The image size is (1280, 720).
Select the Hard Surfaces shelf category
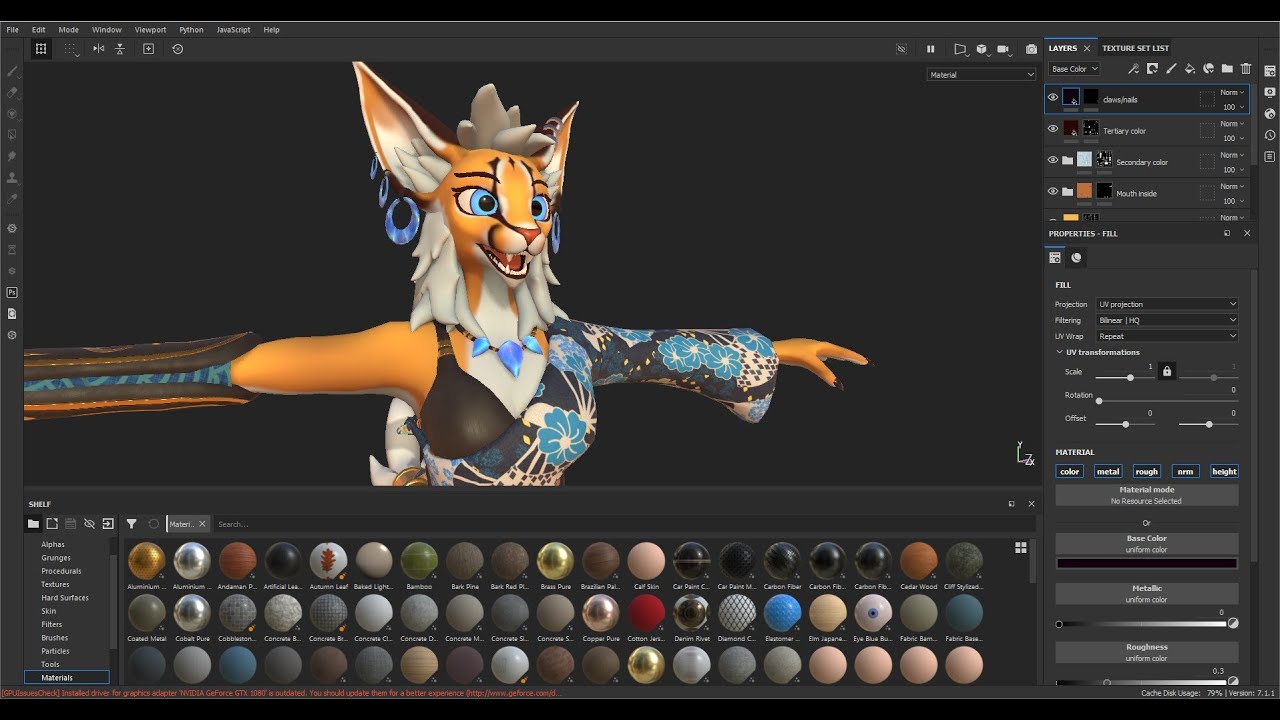point(65,597)
